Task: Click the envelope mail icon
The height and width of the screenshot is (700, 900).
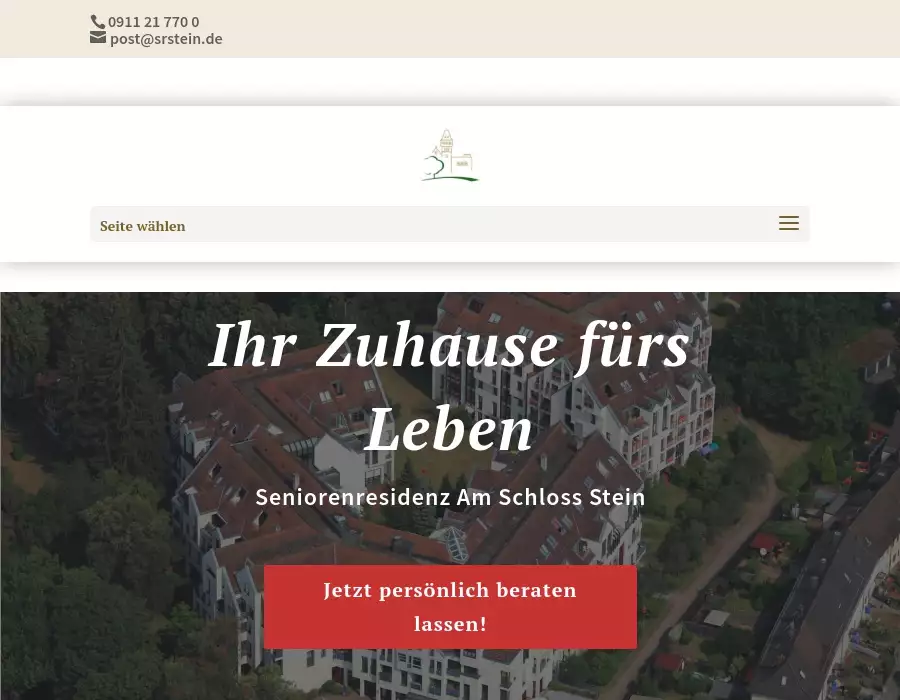Action: click(98, 38)
